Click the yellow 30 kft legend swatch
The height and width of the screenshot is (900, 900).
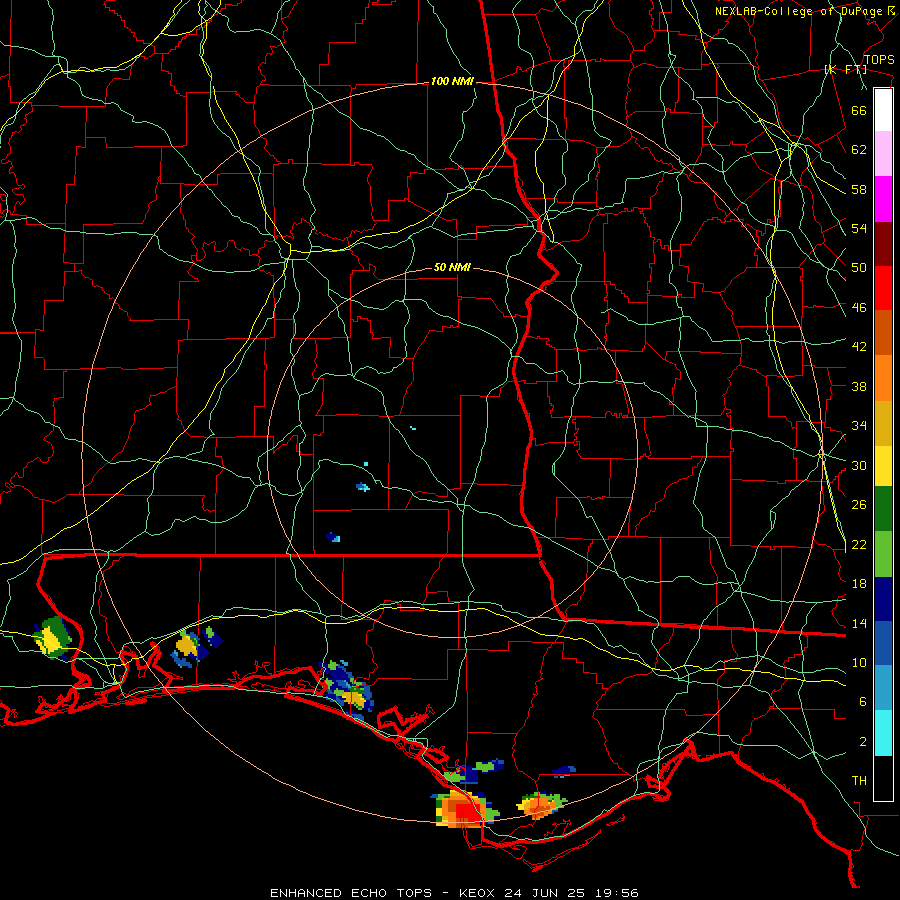coord(883,466)
